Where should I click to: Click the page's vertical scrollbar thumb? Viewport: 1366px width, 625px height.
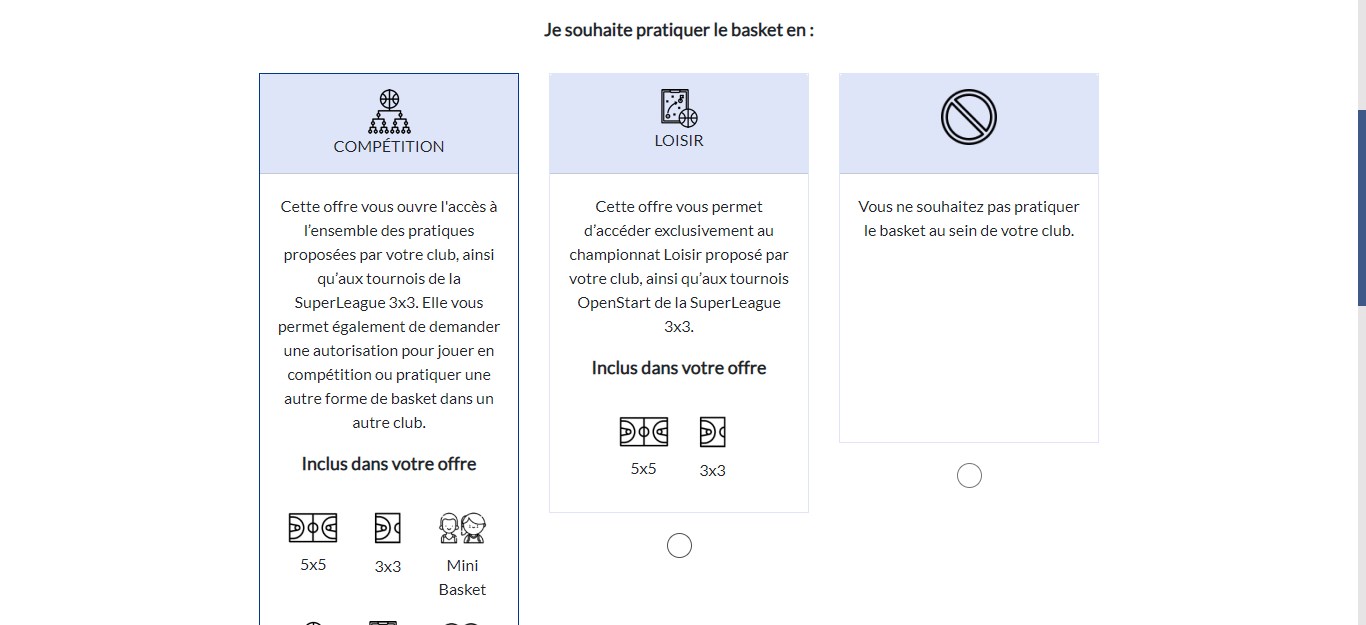click(x=1361, y=207)
